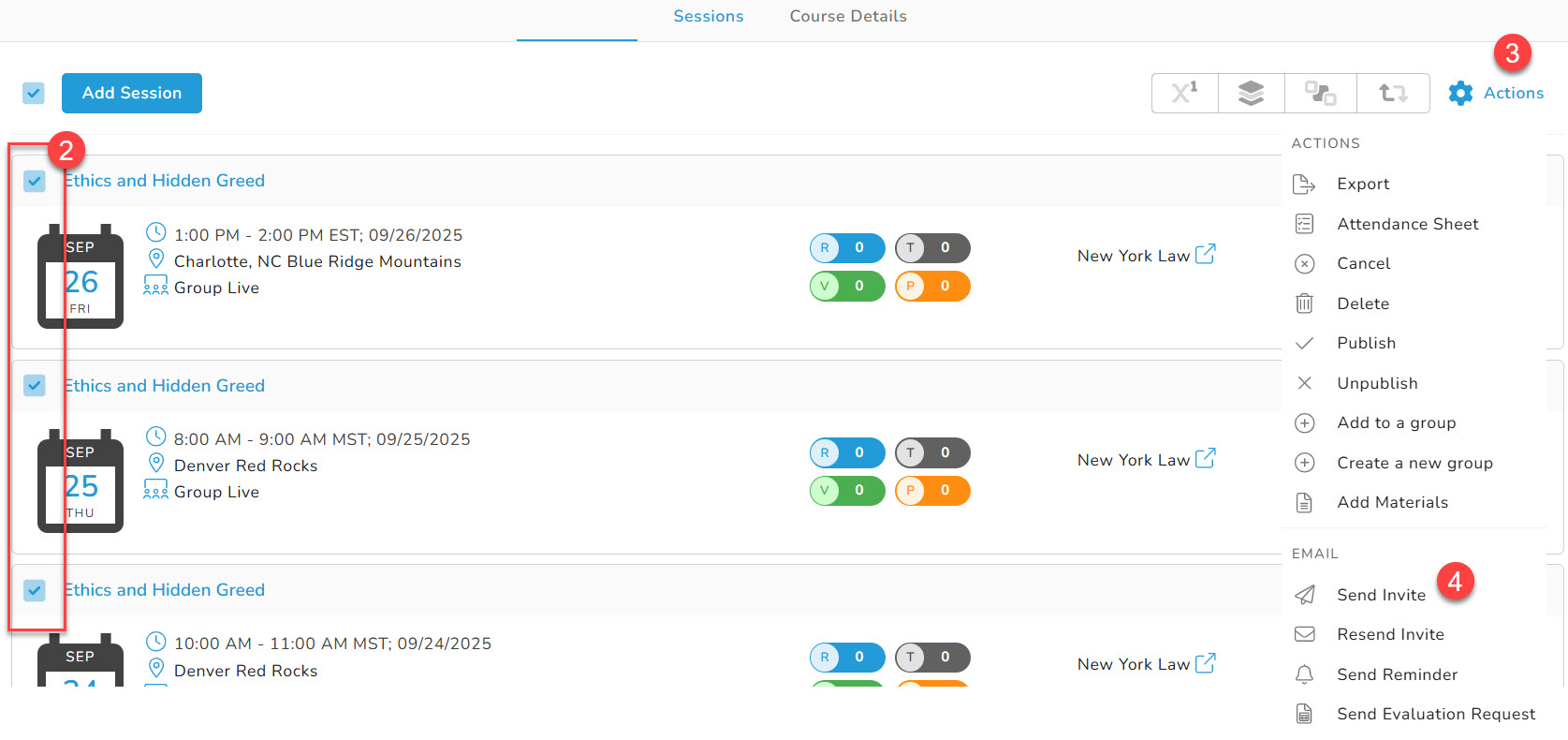Select Cancel in the Actions list
Screen dimensions: 1568x740
1363,263
